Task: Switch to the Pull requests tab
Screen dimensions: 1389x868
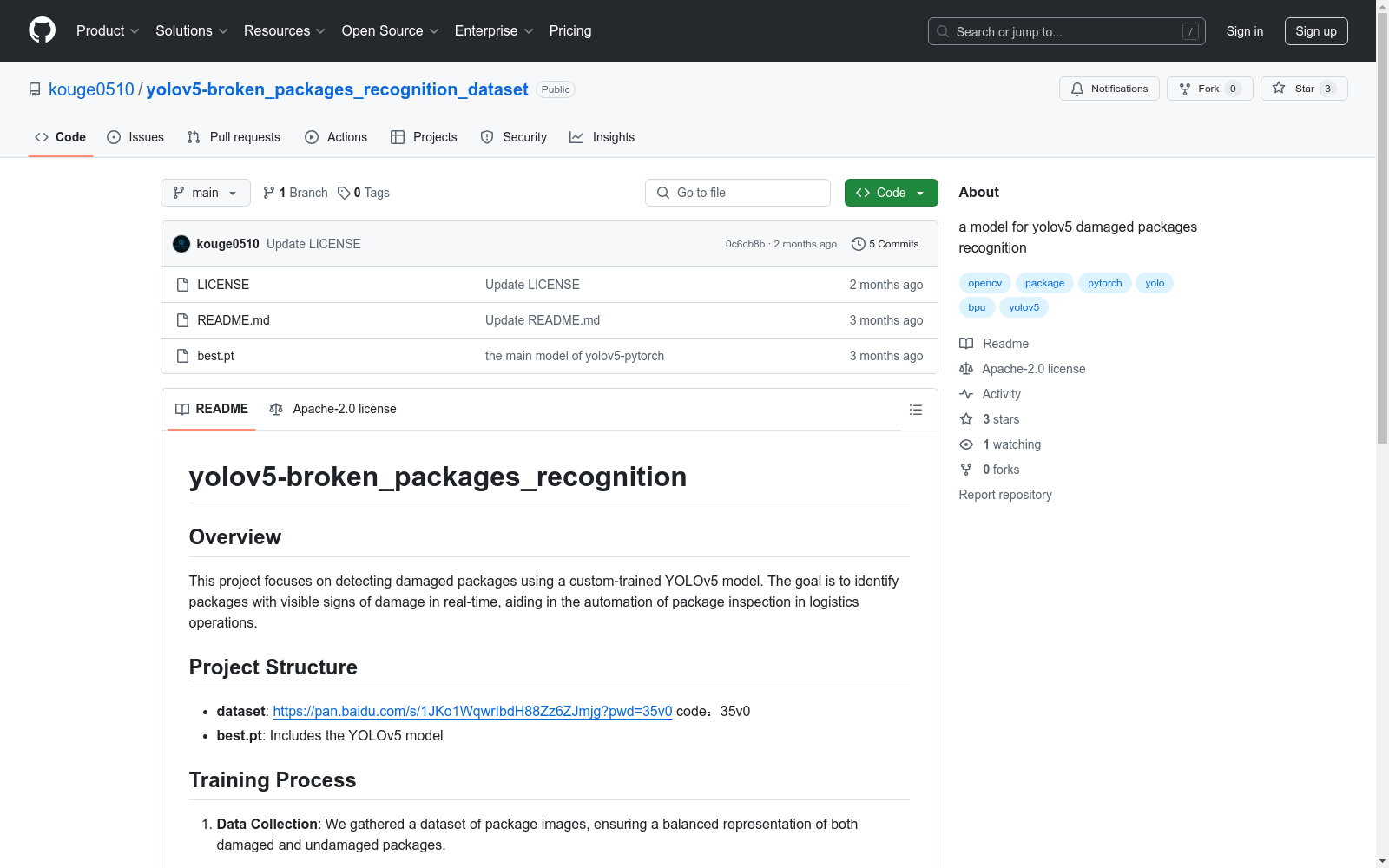Action: pos(233,136)
